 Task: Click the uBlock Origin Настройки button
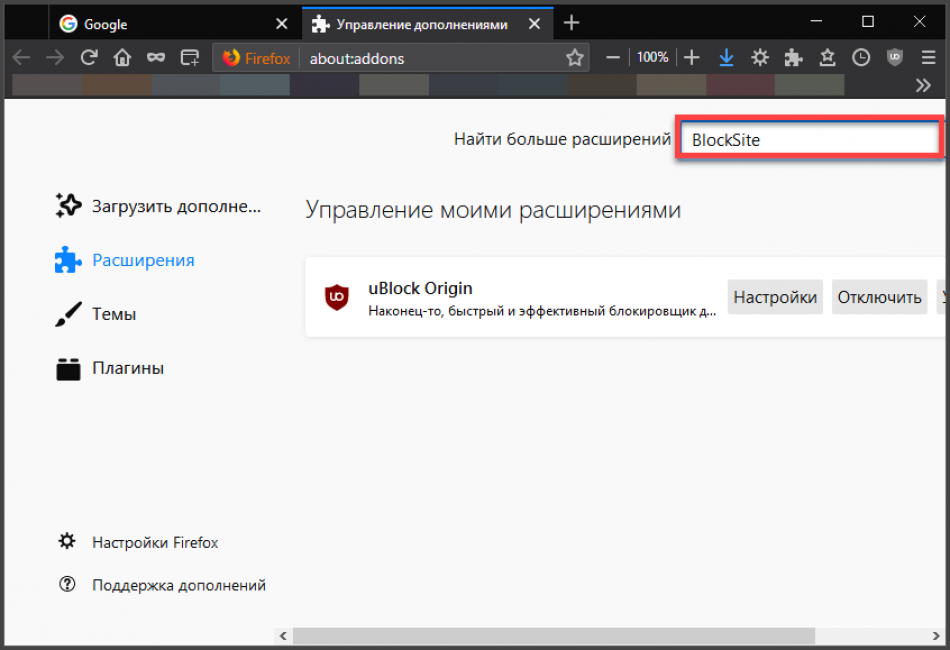coord(775,297)
